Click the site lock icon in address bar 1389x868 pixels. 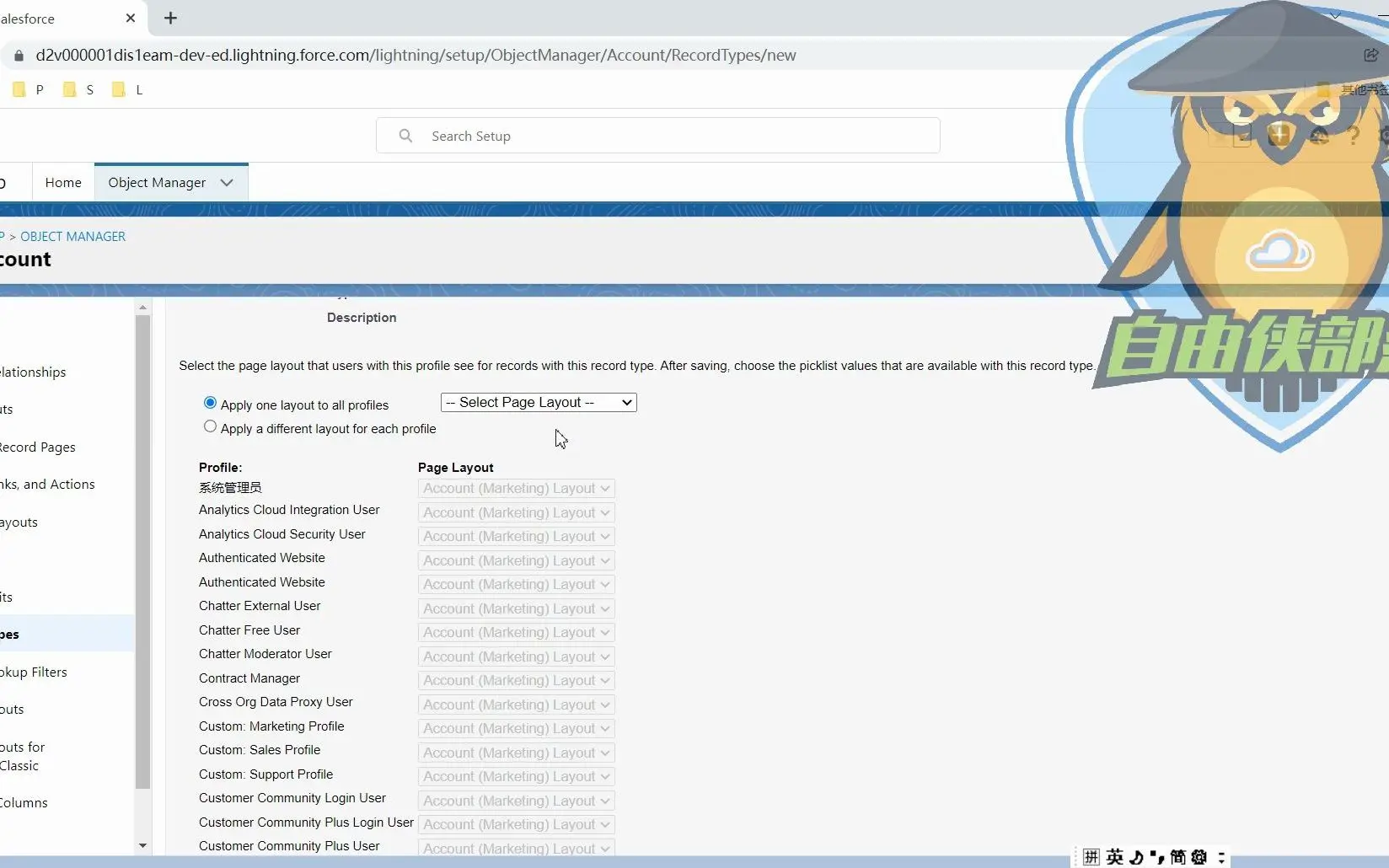point(19,56)
